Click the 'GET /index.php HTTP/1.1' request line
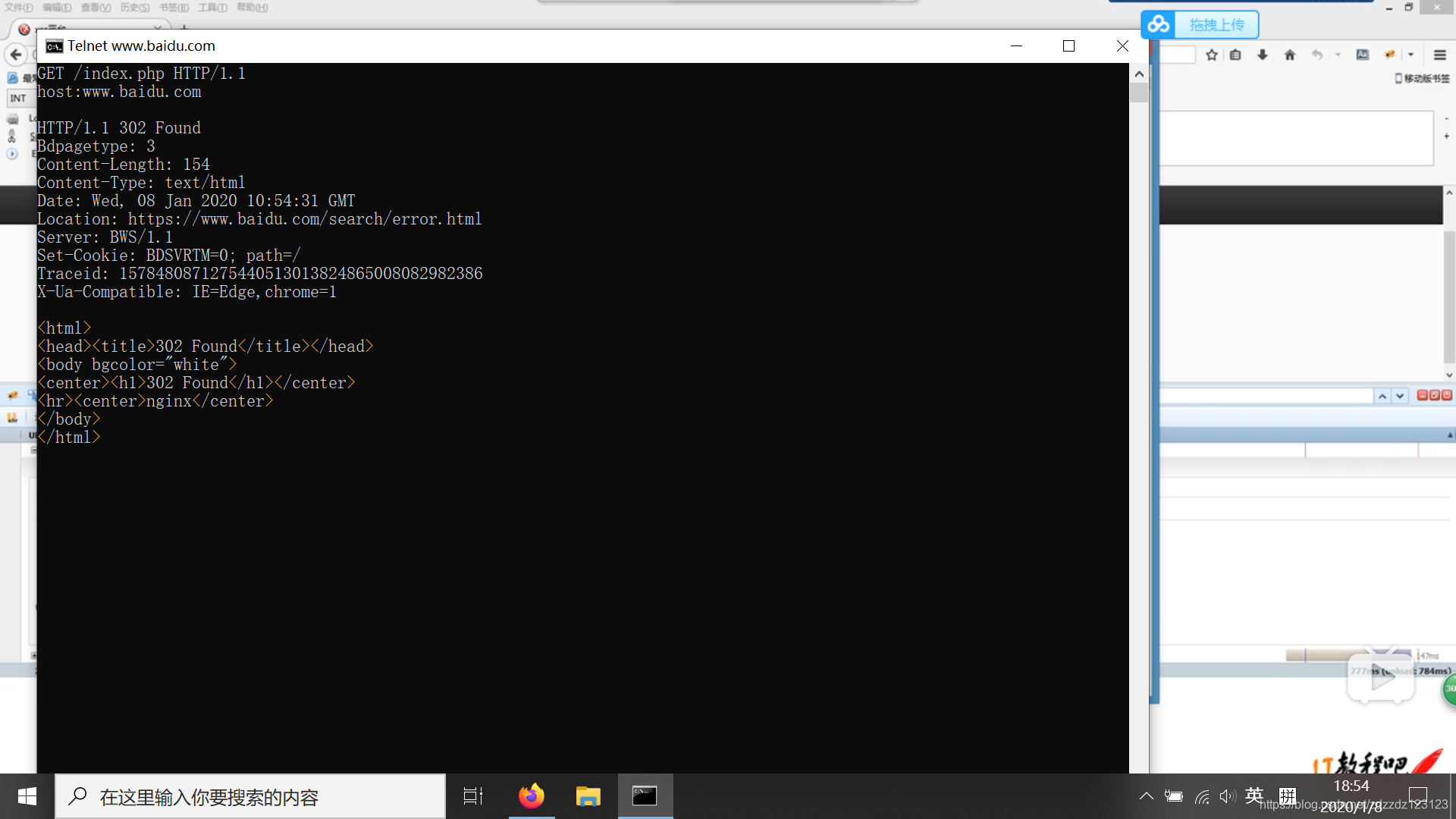The height and width of the screenshot is (819, 1456). point(141,74)
